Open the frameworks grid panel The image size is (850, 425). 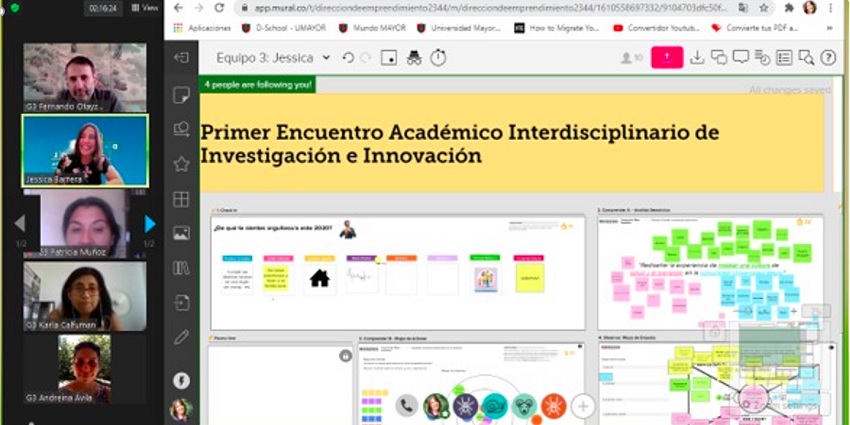point(181,199)
